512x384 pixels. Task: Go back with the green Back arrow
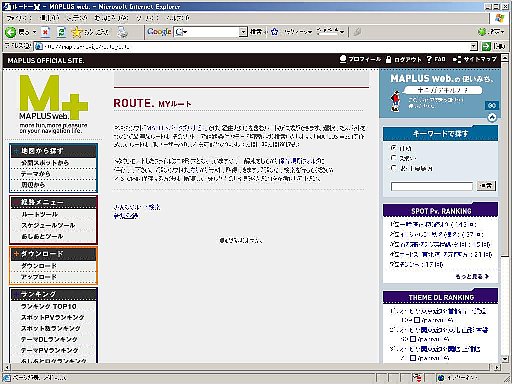point(11,32)
